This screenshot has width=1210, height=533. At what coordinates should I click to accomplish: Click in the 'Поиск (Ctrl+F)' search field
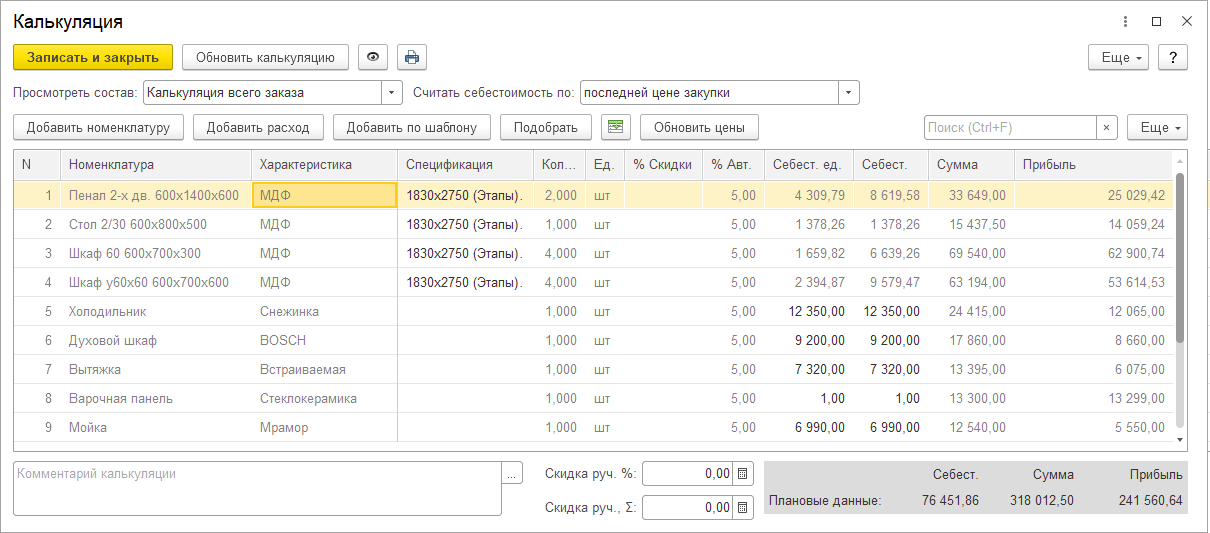pos(1010,127)
